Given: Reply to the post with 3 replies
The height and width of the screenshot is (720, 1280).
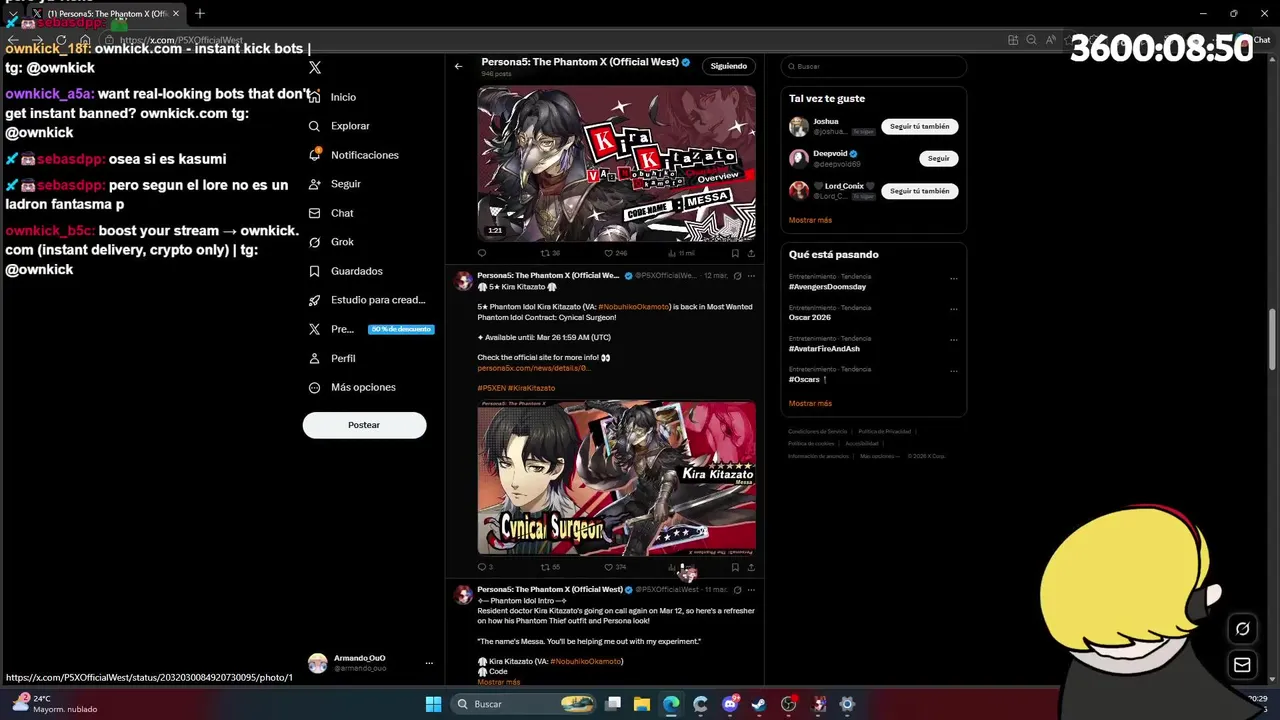Looking at the screenshot, I should [x=485, y=567].
